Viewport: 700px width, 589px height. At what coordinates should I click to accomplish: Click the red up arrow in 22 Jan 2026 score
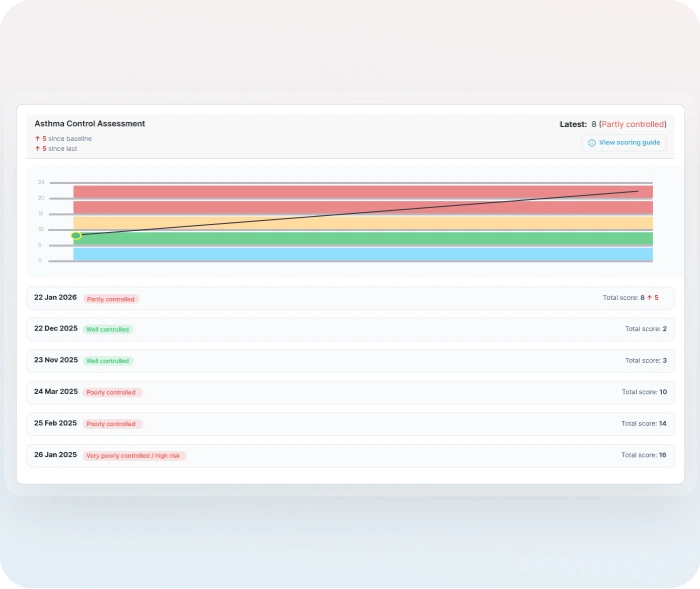click(x=650, y=298)
